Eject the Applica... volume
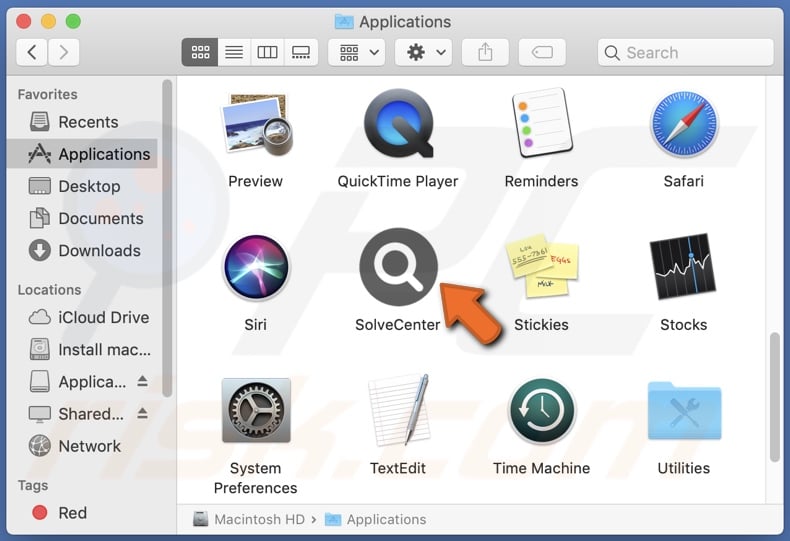The width and height of the screenshot is (790, 541). coord(143,381)
